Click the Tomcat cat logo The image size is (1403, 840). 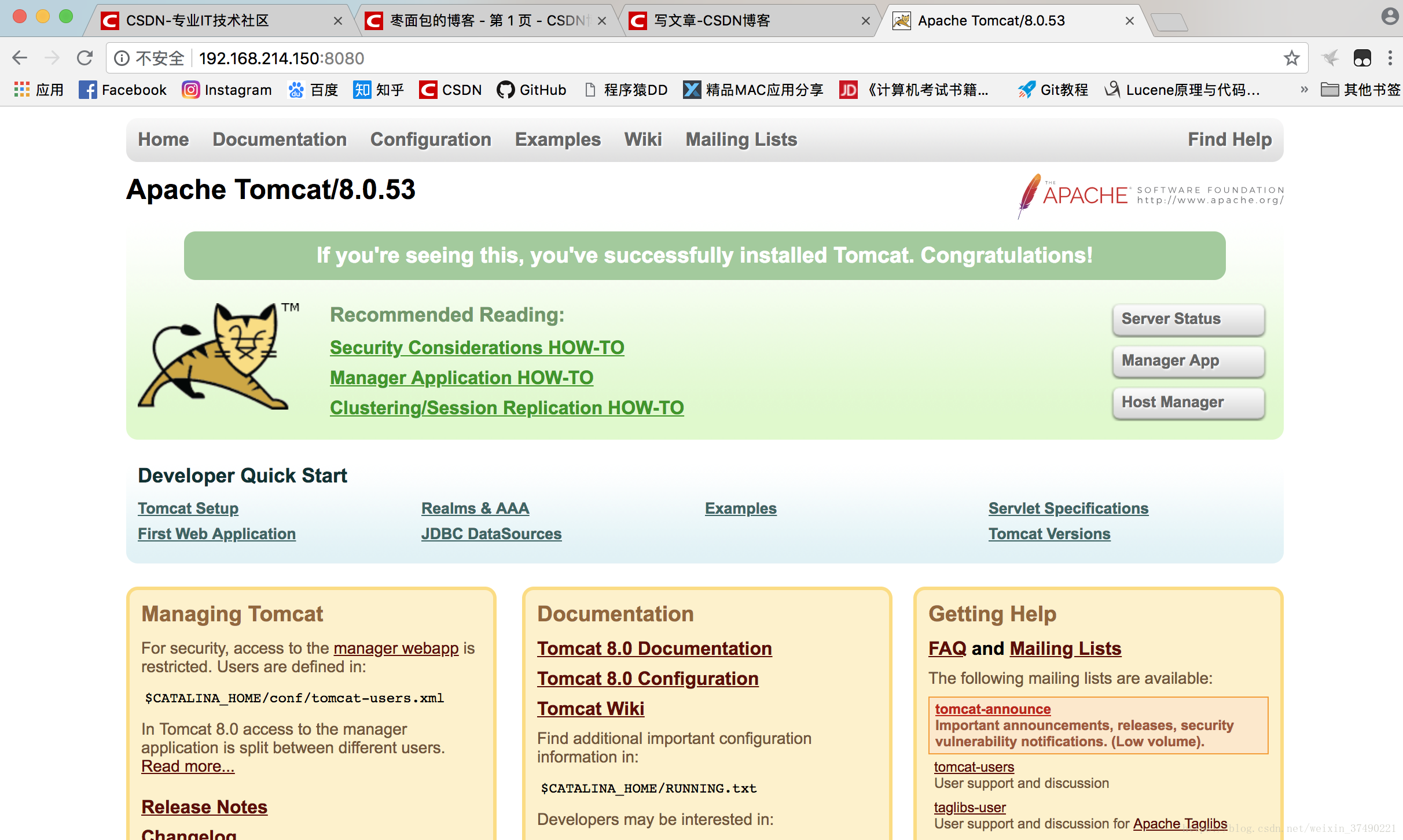pyautogui.click(x=218, y=356)
